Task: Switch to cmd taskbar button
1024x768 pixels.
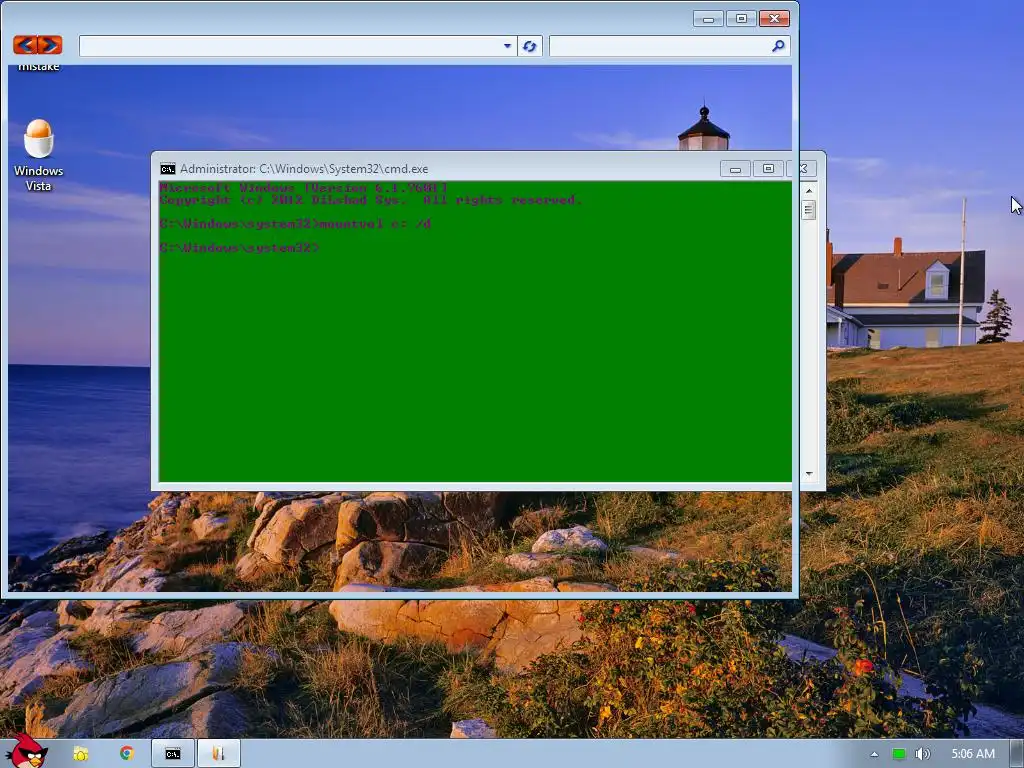Action: [173, 754]
